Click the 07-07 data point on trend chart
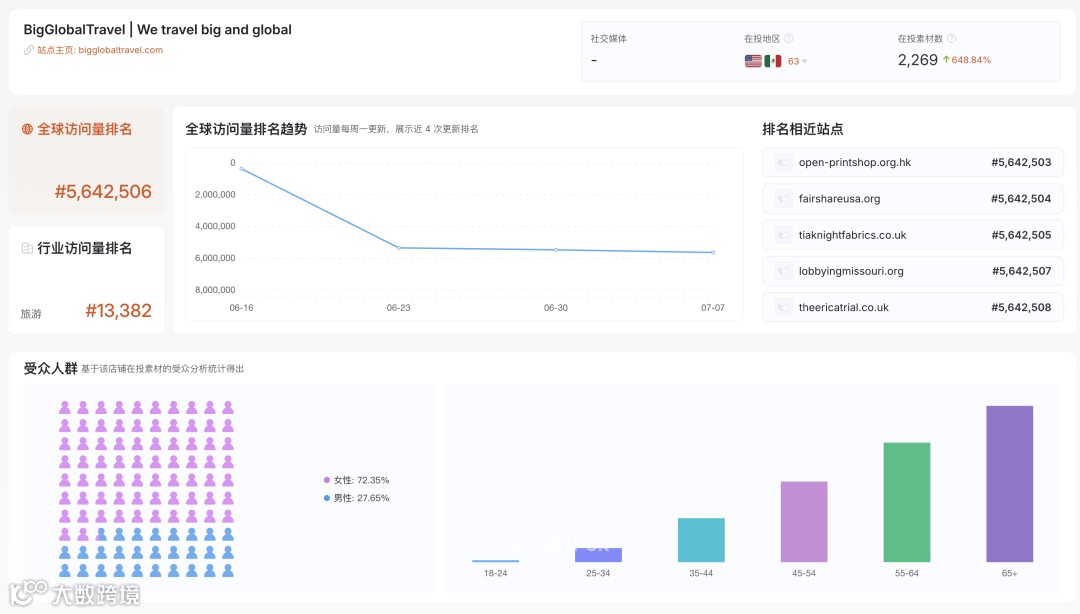The image size is (1080, 614). click(713, 252)
